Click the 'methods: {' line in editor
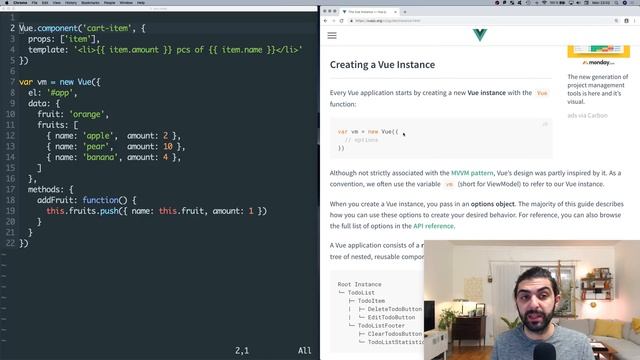The width and height of the screenshot is (640, 360). (51, 189)
